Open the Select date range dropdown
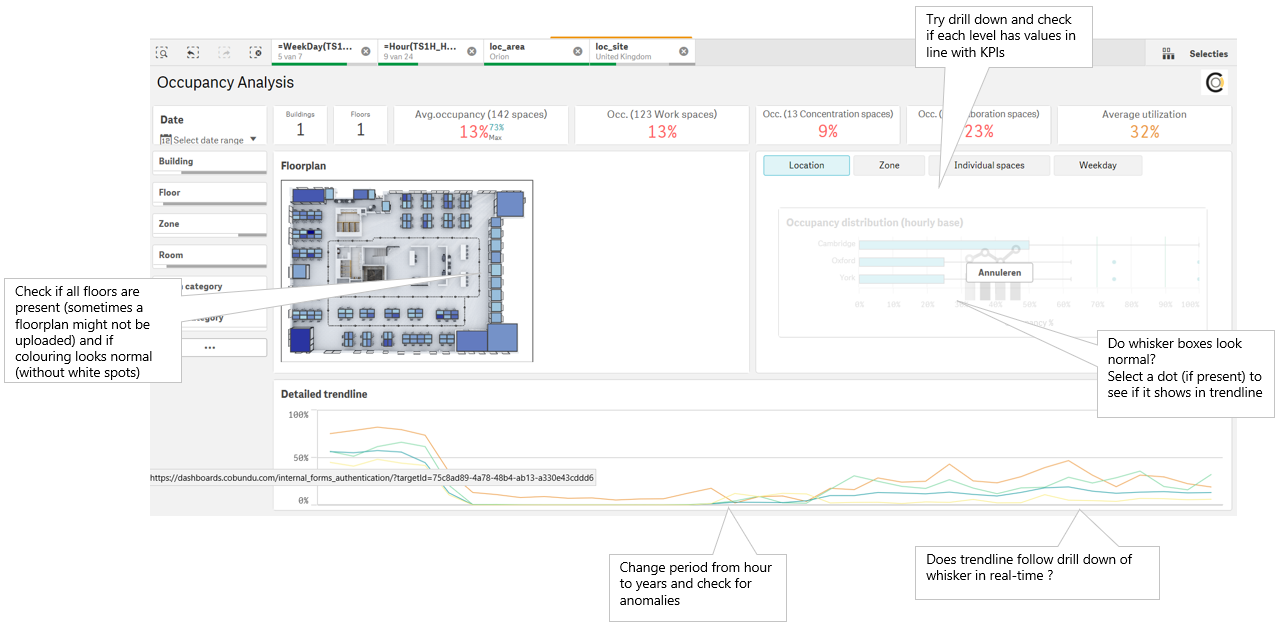The width and height of the screenshot is (1283, 627). tap(208, 140)
